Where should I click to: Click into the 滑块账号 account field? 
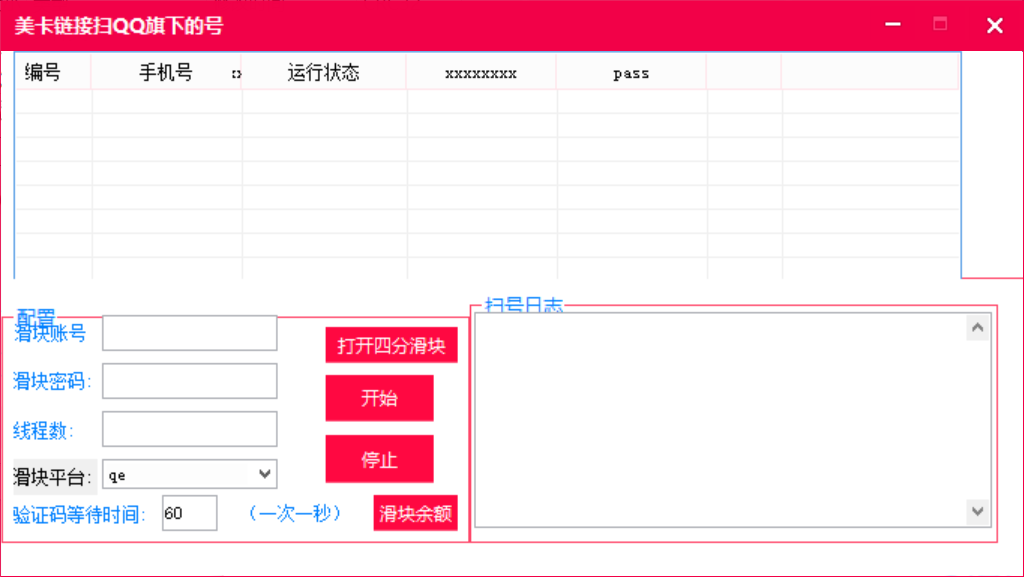189,333
